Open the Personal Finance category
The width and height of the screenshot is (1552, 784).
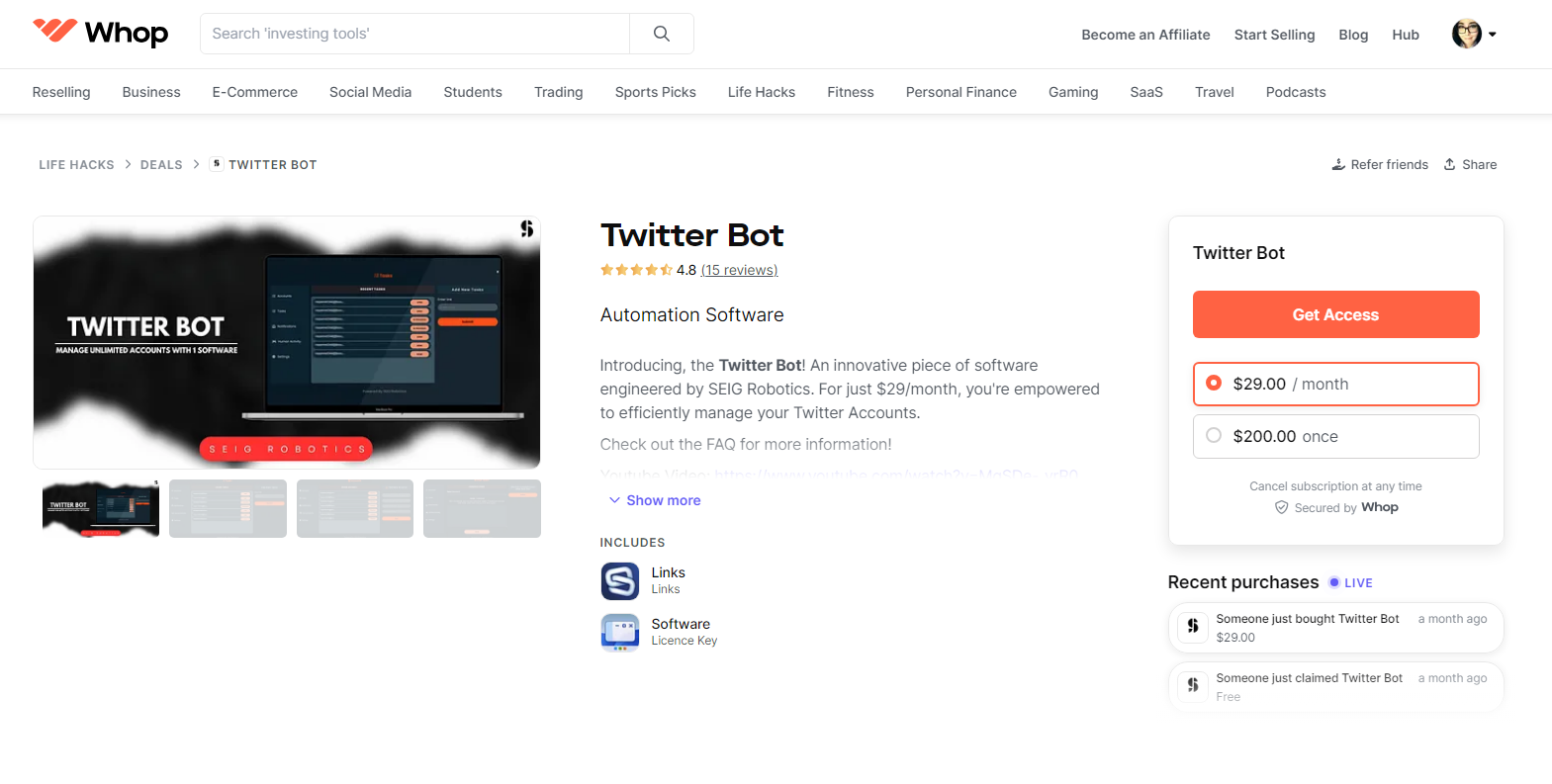pyautogui.click(x=961, y=92)
